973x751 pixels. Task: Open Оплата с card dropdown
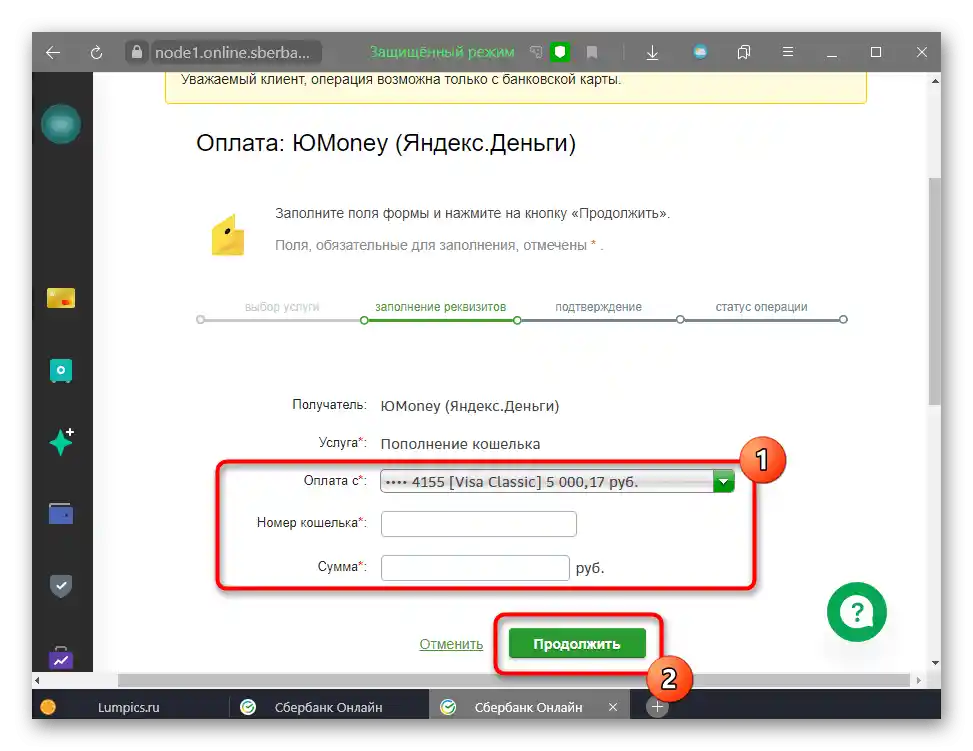pyautogui.click(x=557, y=482)
